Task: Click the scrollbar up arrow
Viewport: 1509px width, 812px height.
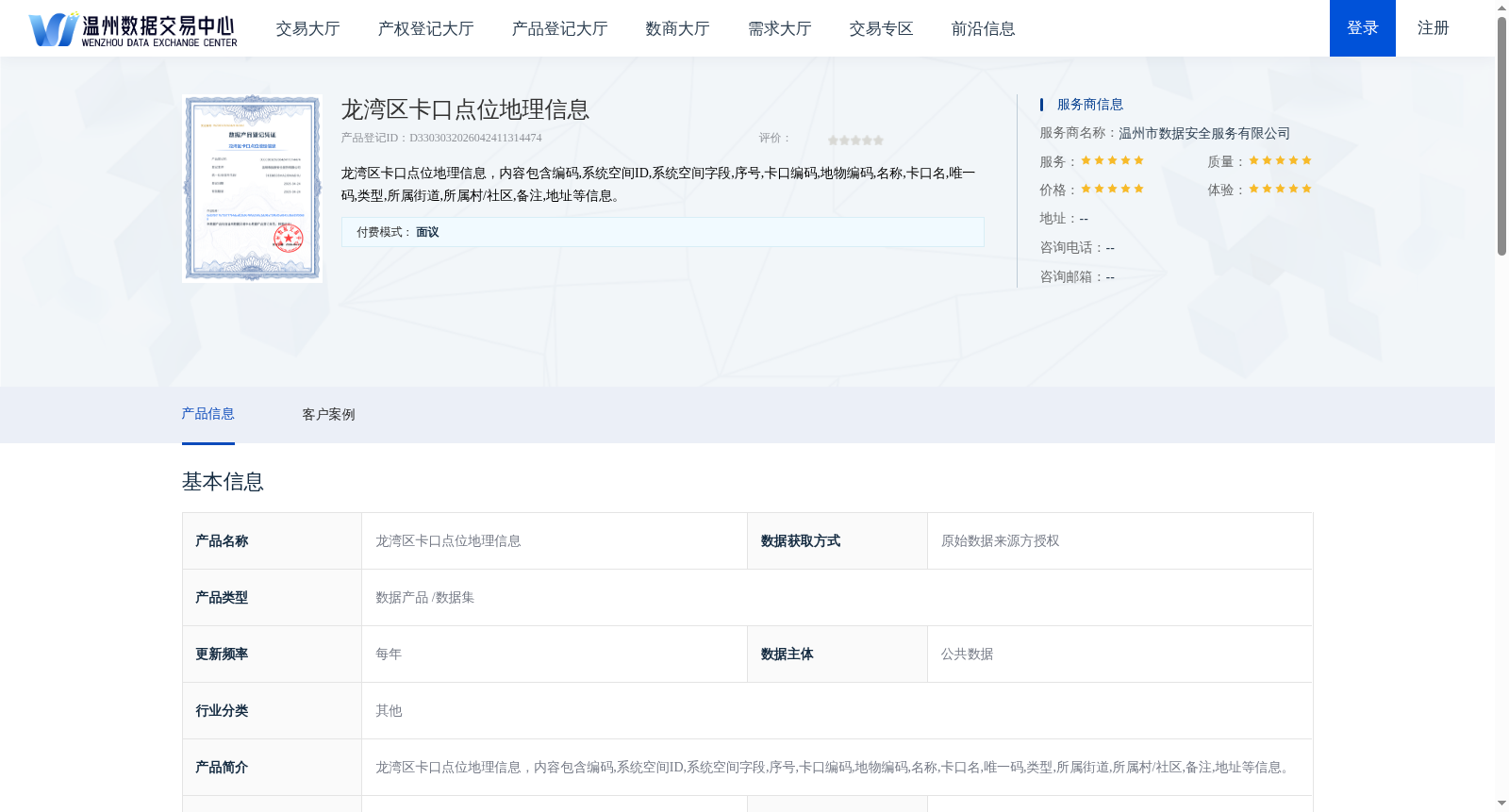Action: pos(1501,8)
